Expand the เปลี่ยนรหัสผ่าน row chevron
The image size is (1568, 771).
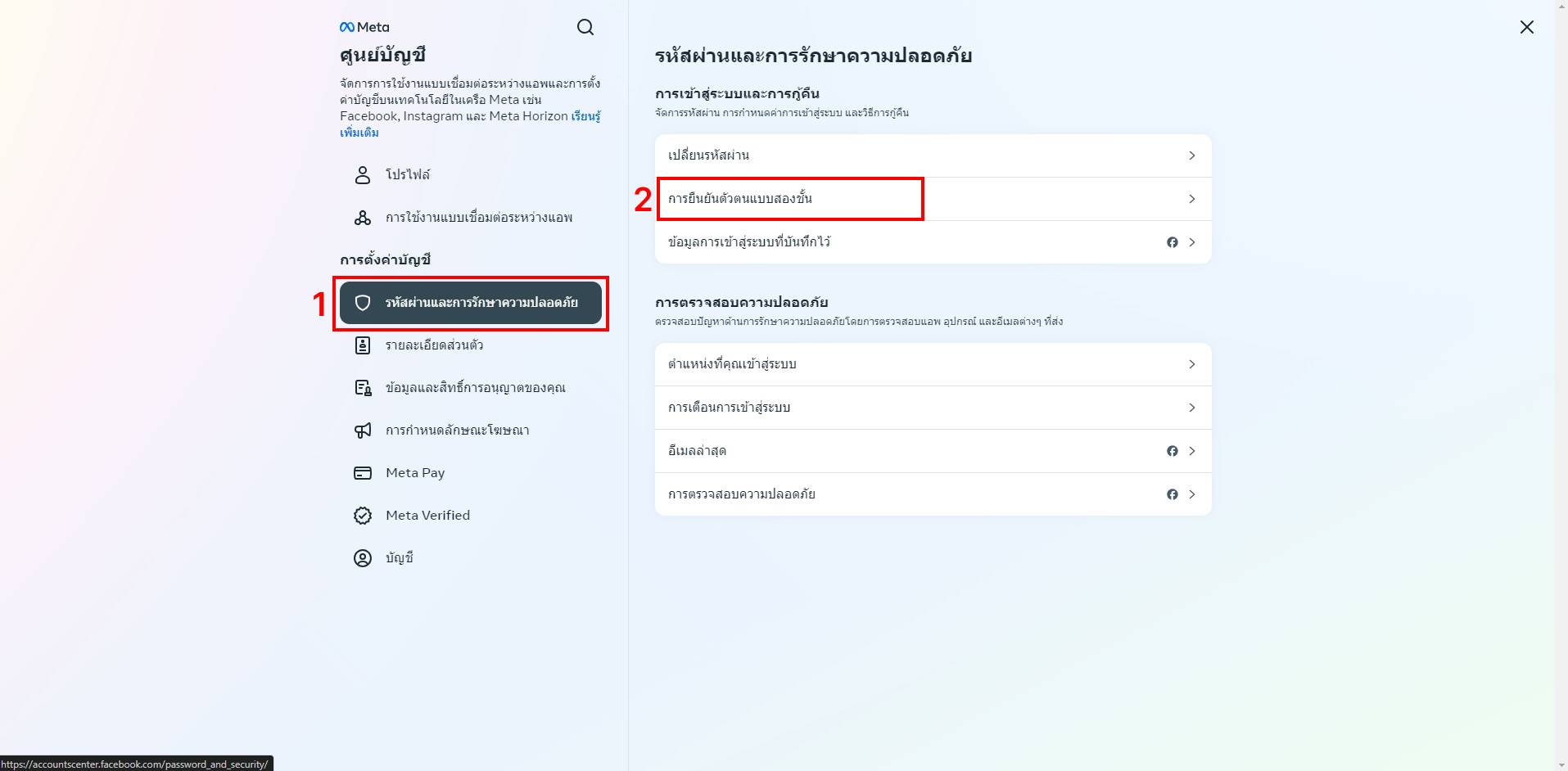[1192, 156]
